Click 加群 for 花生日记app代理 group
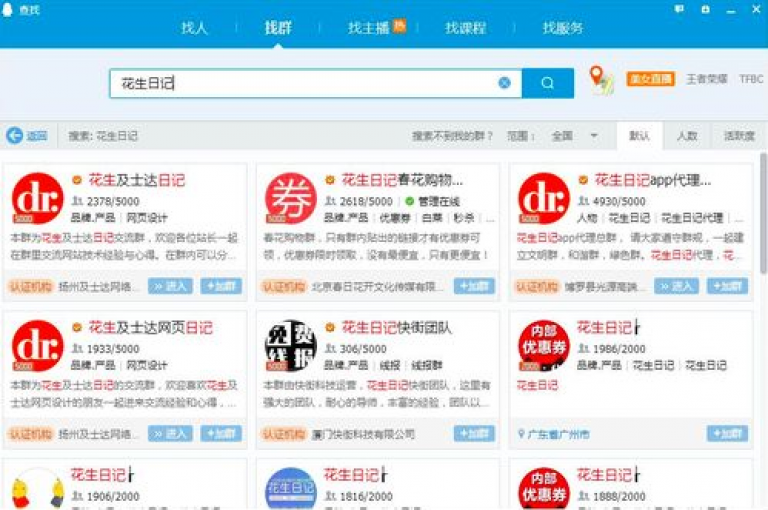The width and height of the screenshot is (768, 510). tap(727, 286)
